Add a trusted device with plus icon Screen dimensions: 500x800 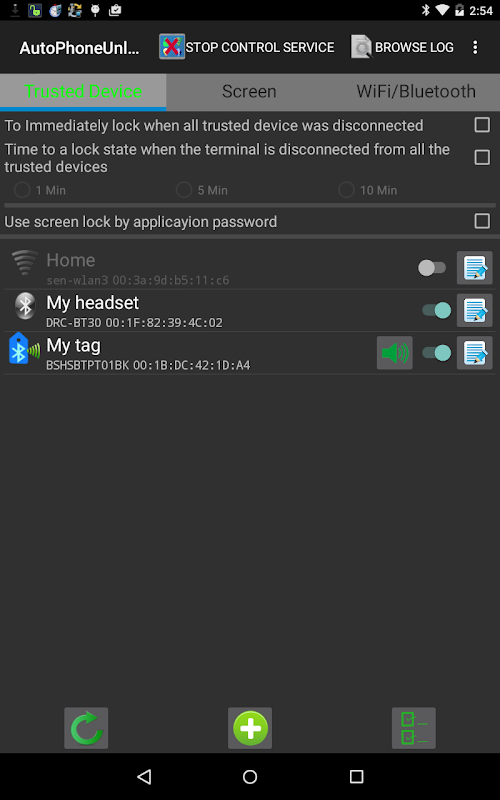point(250,728)
